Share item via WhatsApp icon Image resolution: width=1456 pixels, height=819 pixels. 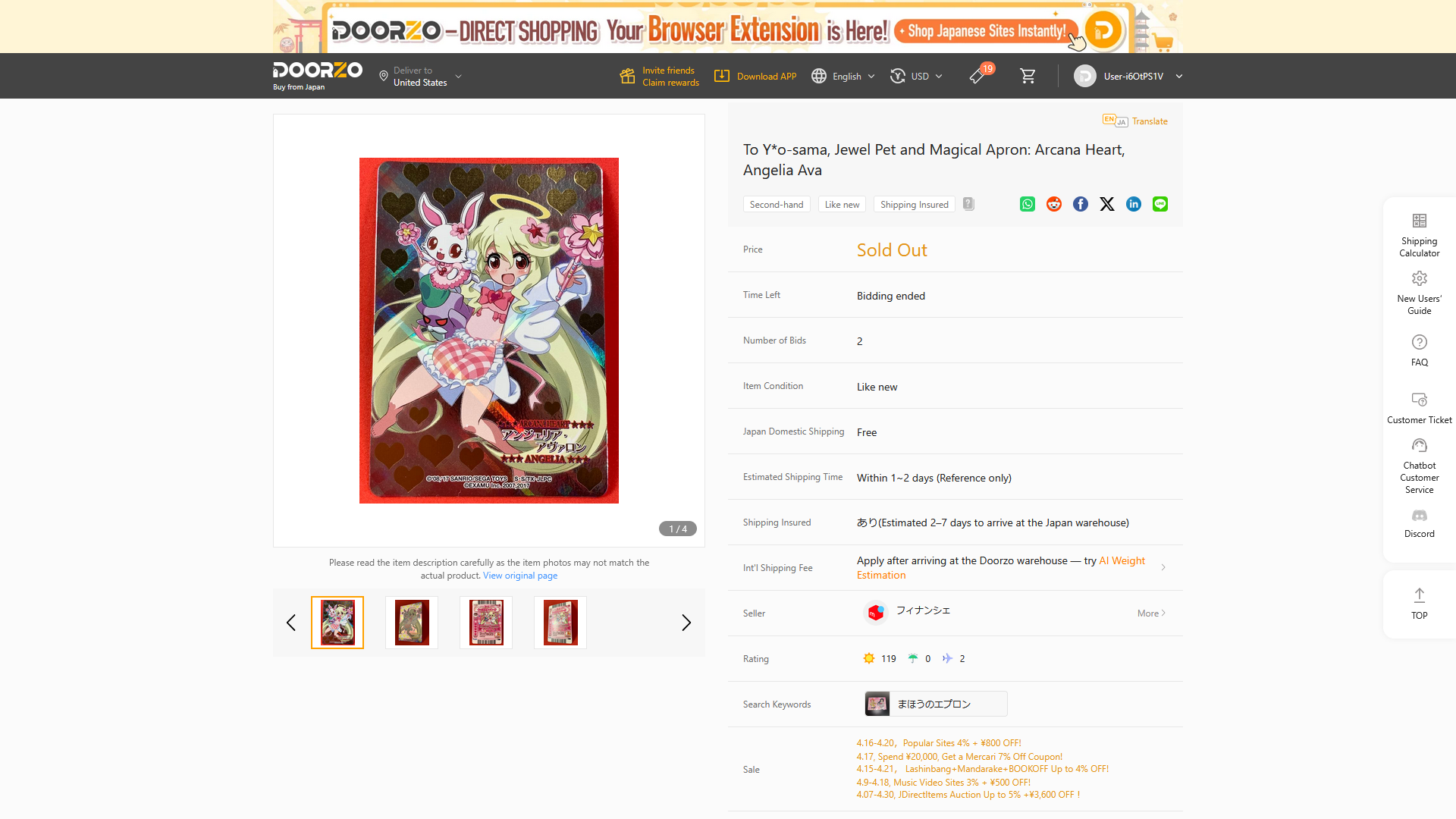[1028, 204]
